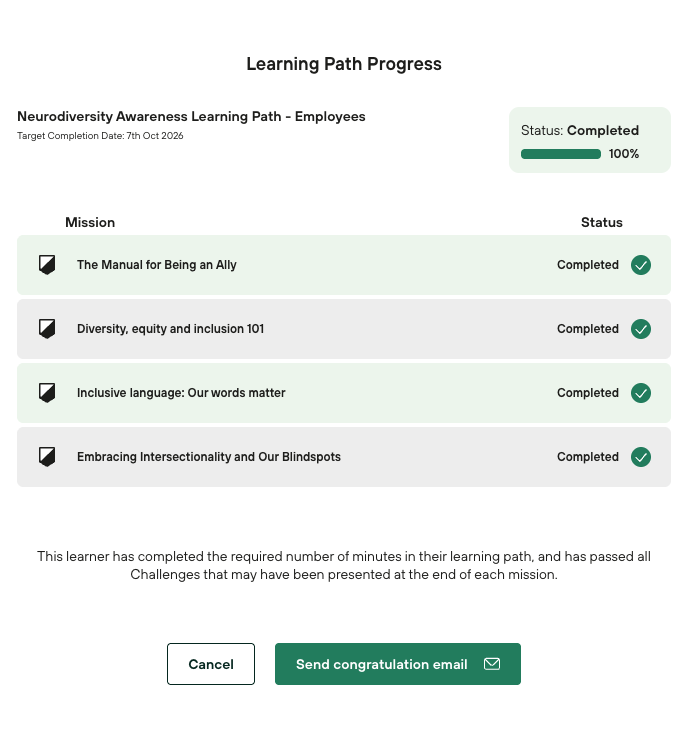This screenshot has width=694, height=734.
Task: Open Diversity, equity and inclusion 101 mission
Action: click(x=171, y=329)
